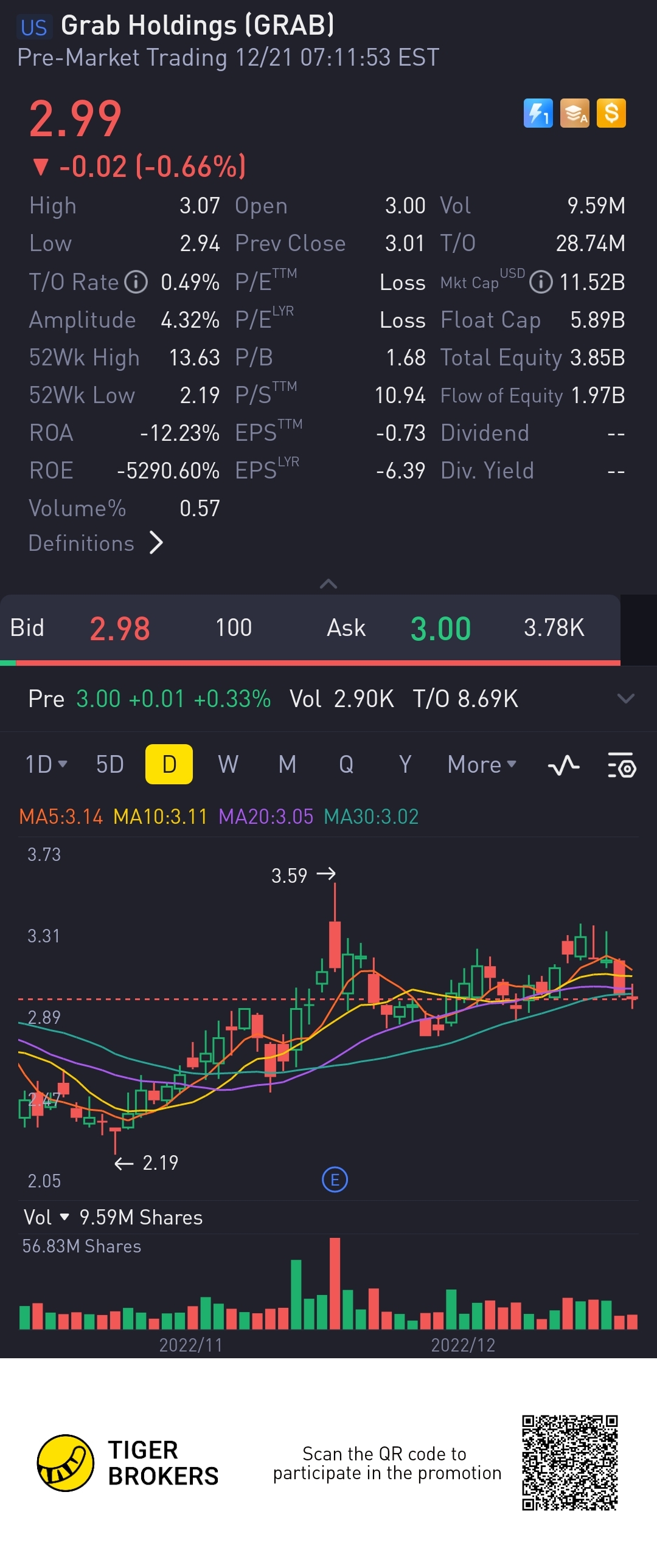The height and width of the screenshot is (1568, 657).
Task: Tap the 2022/12 date axis label
Action: point(463,1345)
